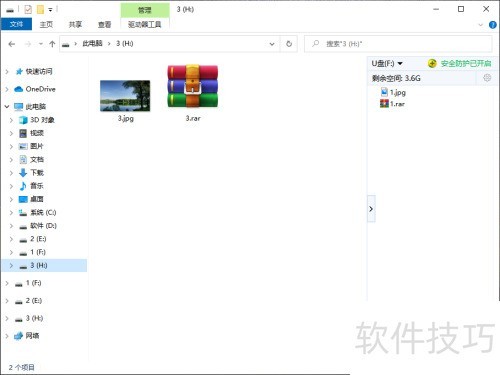Click the refresh button next to address bar
The height and width of the screenshot is (375, 500).
coord(289,44)
